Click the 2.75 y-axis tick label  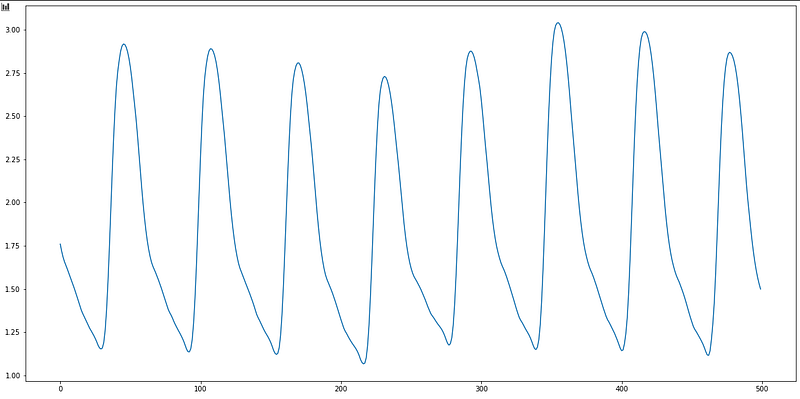[x=12, y=73]
